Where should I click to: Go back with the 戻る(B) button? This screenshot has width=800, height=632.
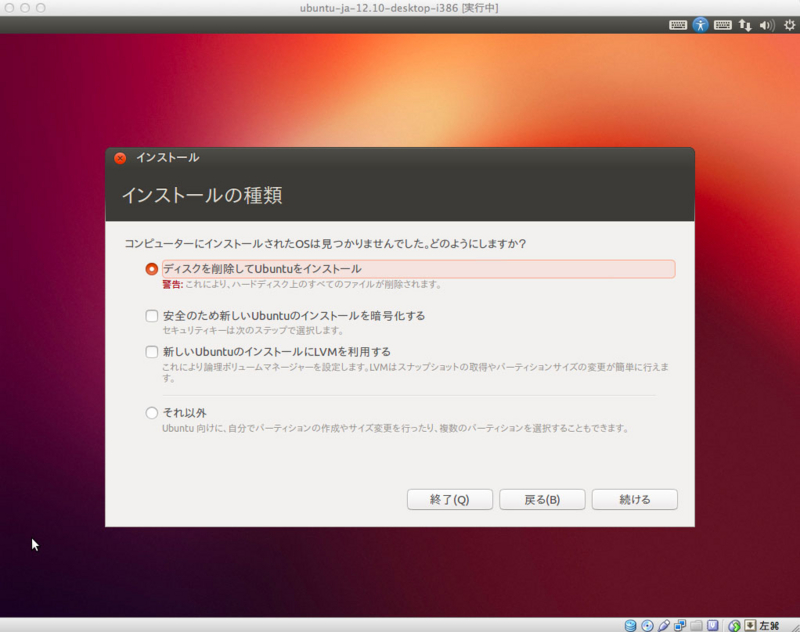pyautogui.click(x=542, y=499)
